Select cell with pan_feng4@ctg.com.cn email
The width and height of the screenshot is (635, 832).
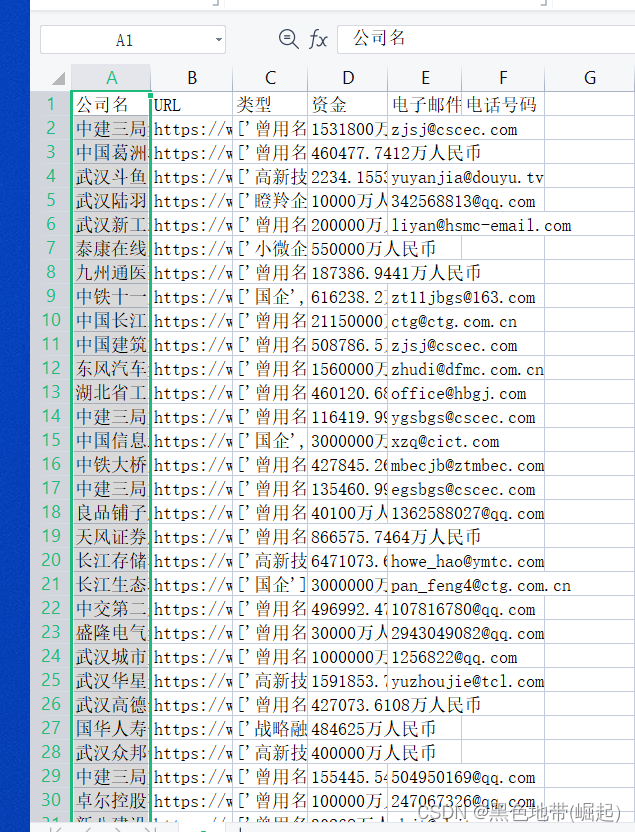[425, 585]
